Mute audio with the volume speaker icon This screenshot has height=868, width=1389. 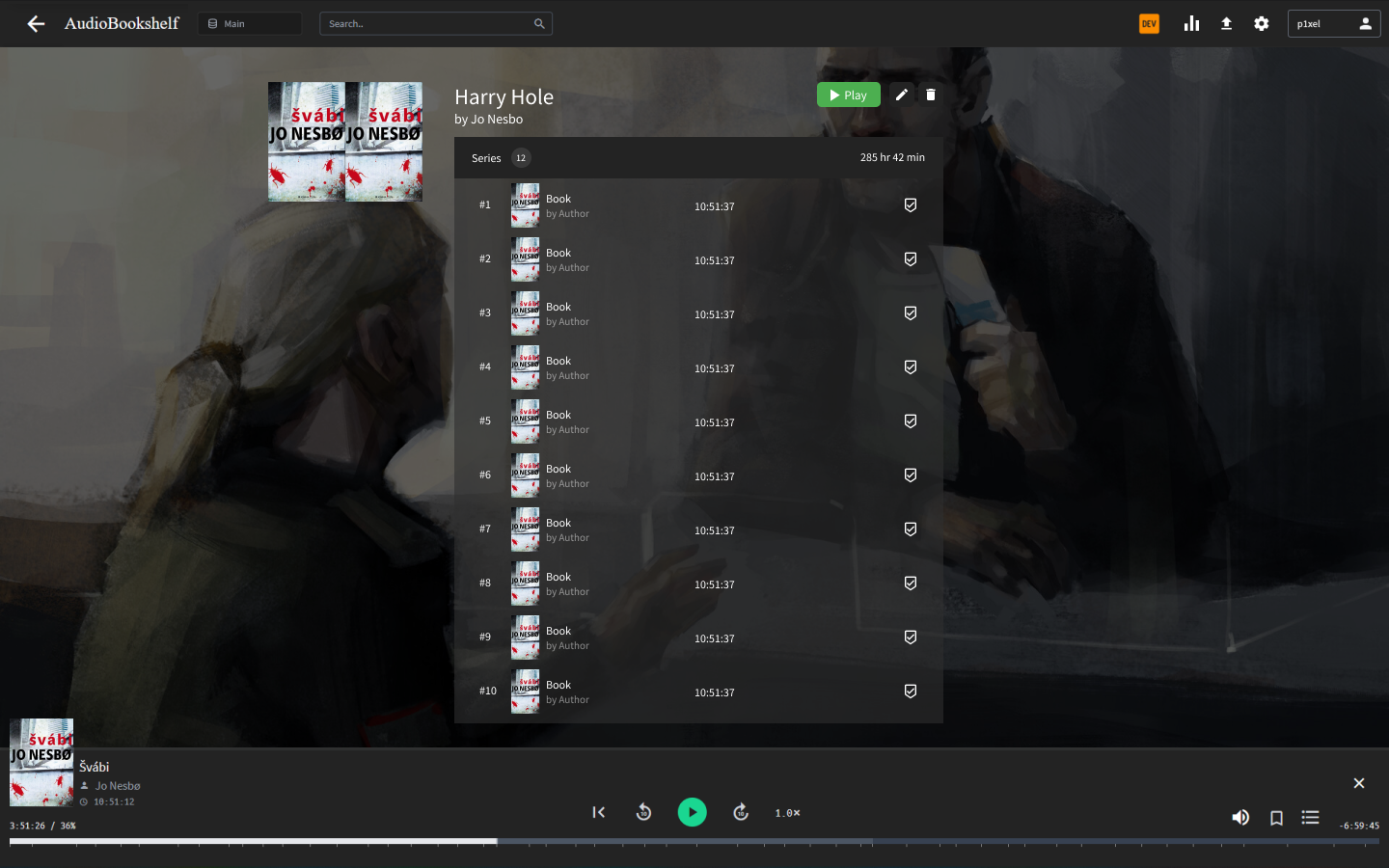coord(1240,817)
